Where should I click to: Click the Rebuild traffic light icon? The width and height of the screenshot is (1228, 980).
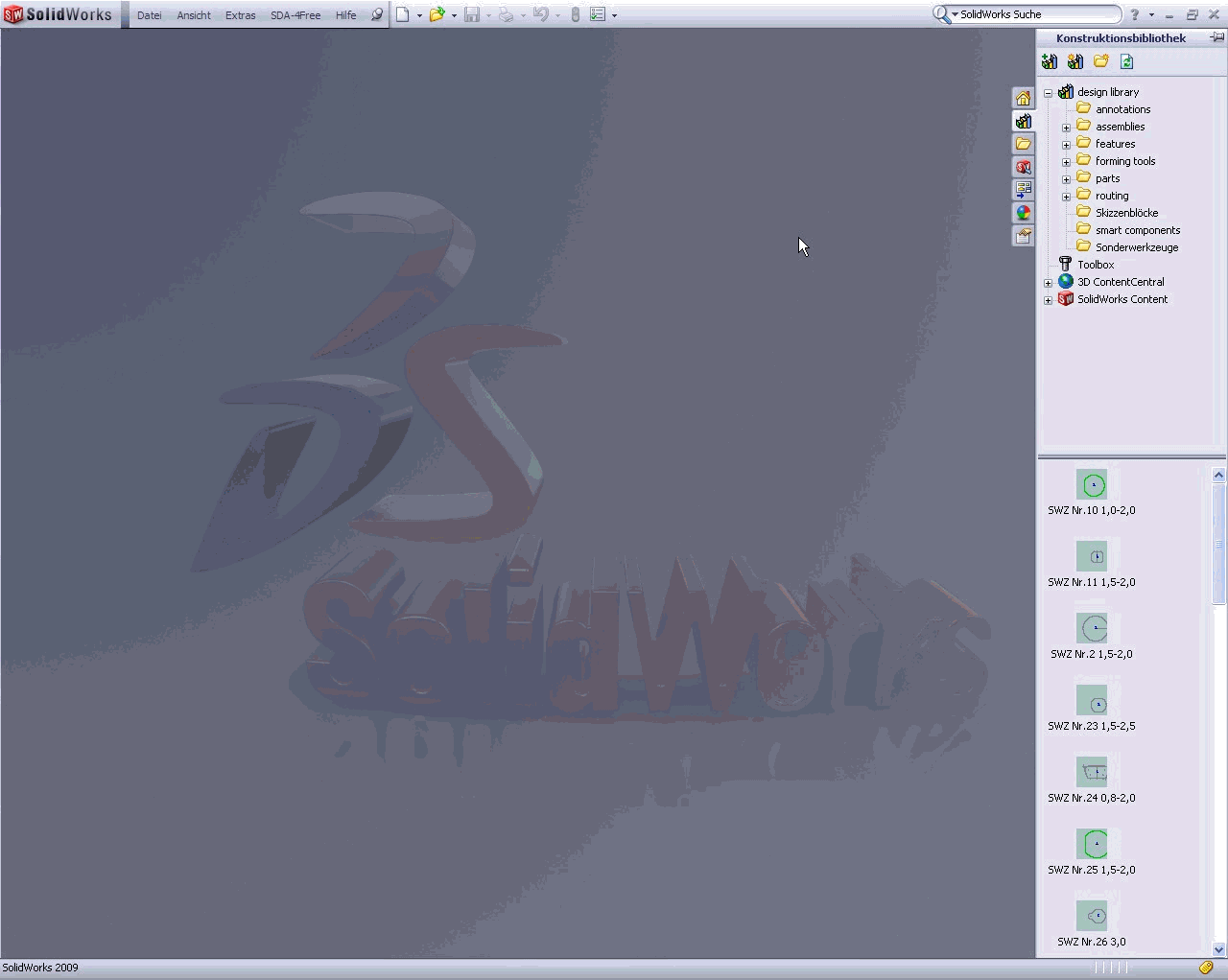[576, 14]
